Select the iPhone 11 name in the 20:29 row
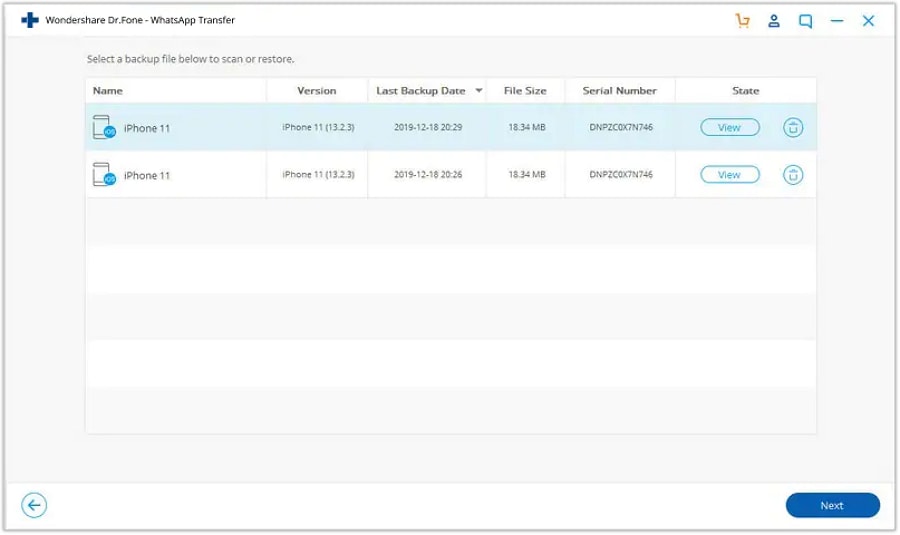The width and height of the screenshot is (900, 535). 147,129
